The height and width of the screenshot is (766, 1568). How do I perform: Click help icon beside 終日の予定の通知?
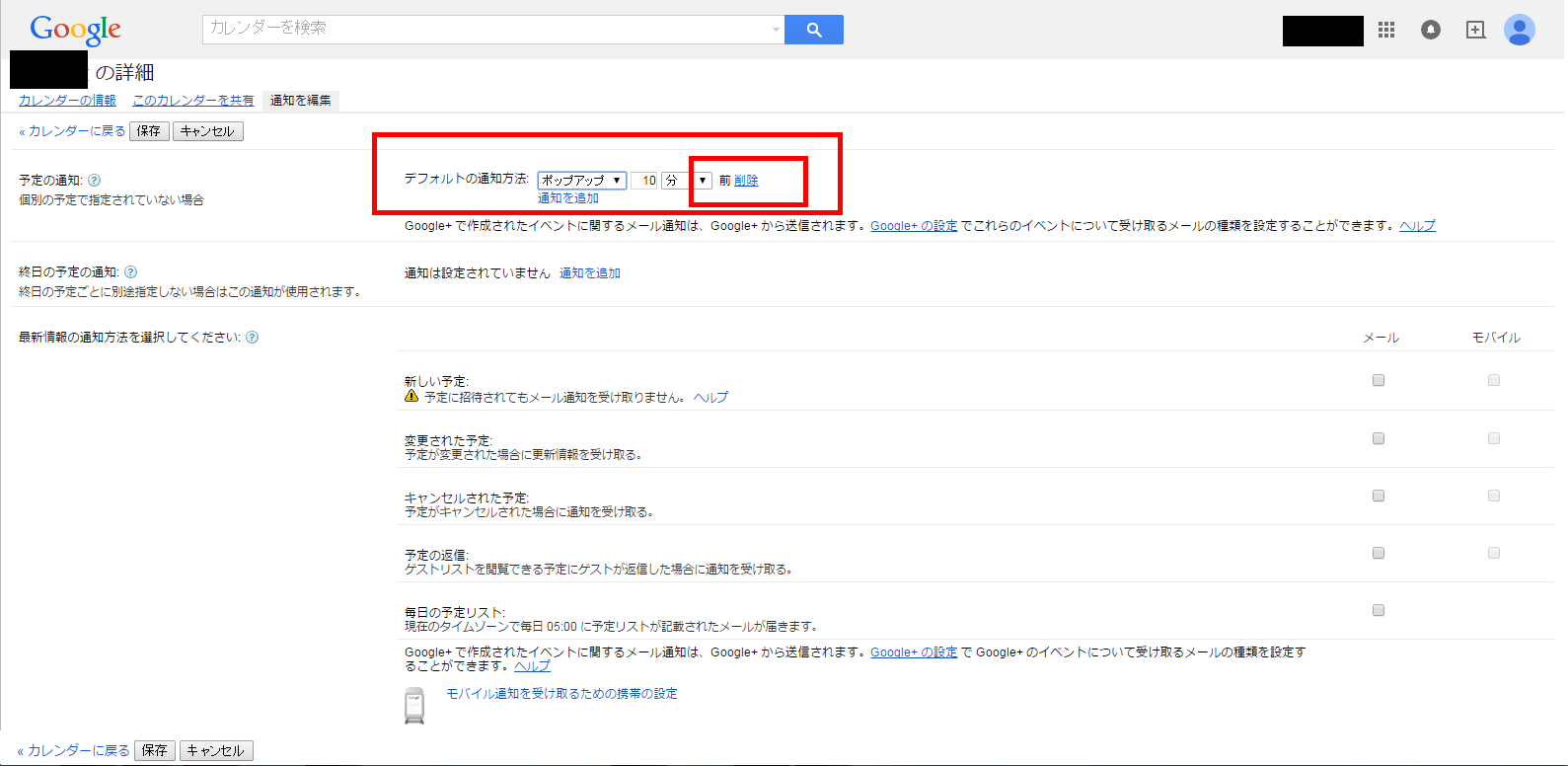click(131, 271)
